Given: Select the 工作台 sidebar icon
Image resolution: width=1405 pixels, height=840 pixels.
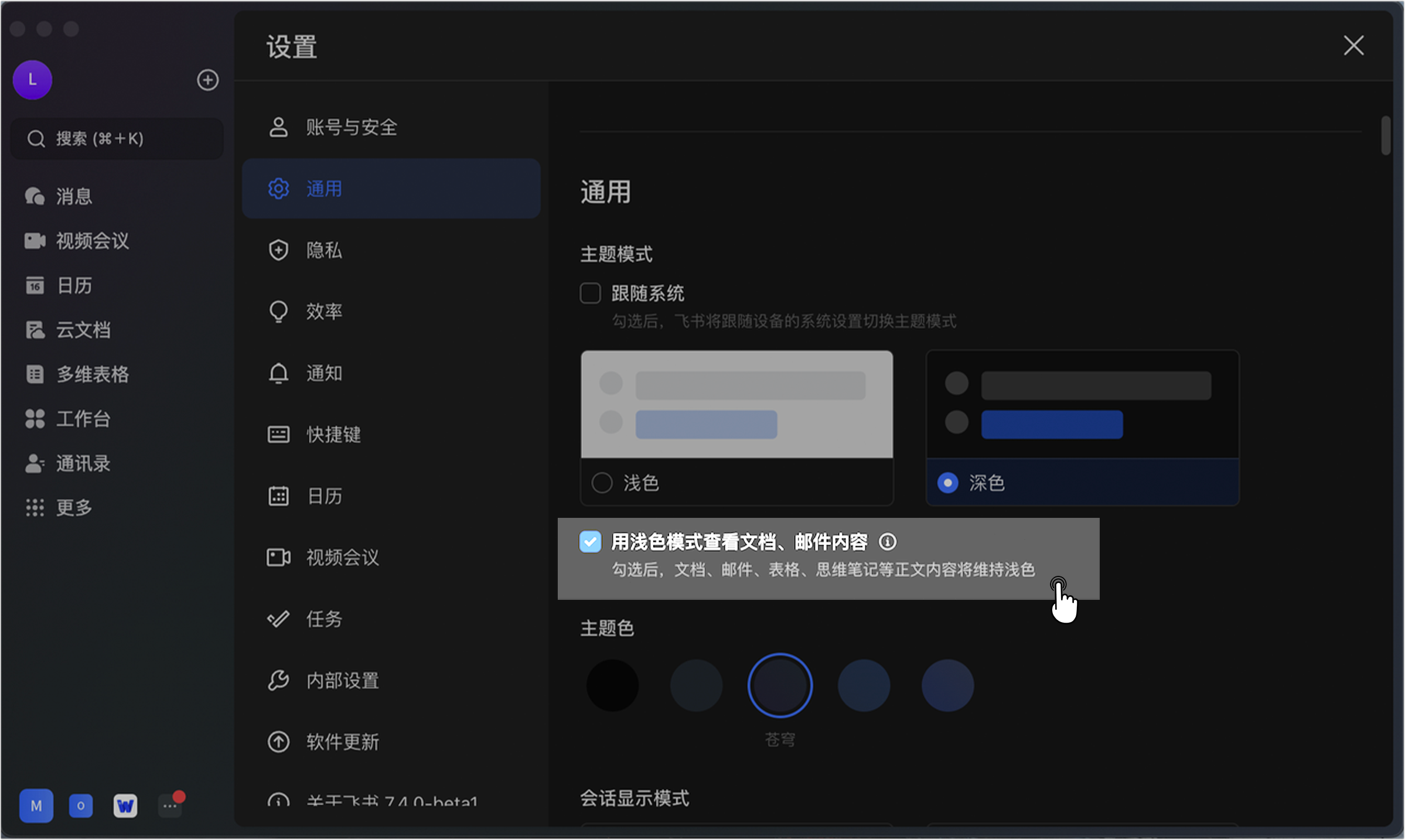Looking at the screenshot, I should tap(83, 419).
